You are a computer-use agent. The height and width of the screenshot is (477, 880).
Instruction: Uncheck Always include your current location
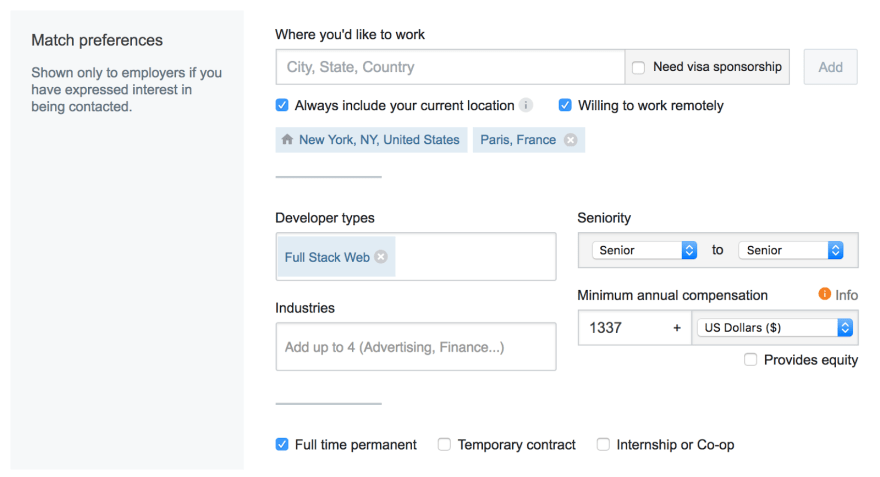[282, 105]
